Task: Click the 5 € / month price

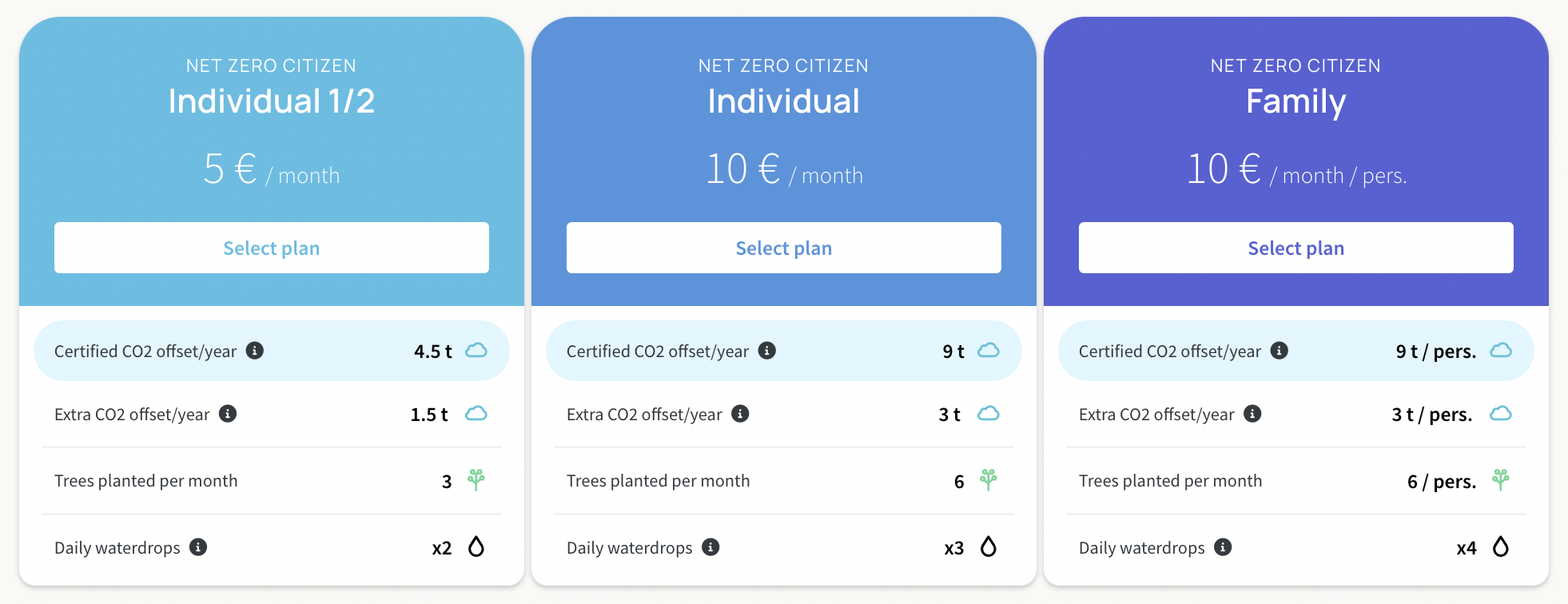Action: 272,170
